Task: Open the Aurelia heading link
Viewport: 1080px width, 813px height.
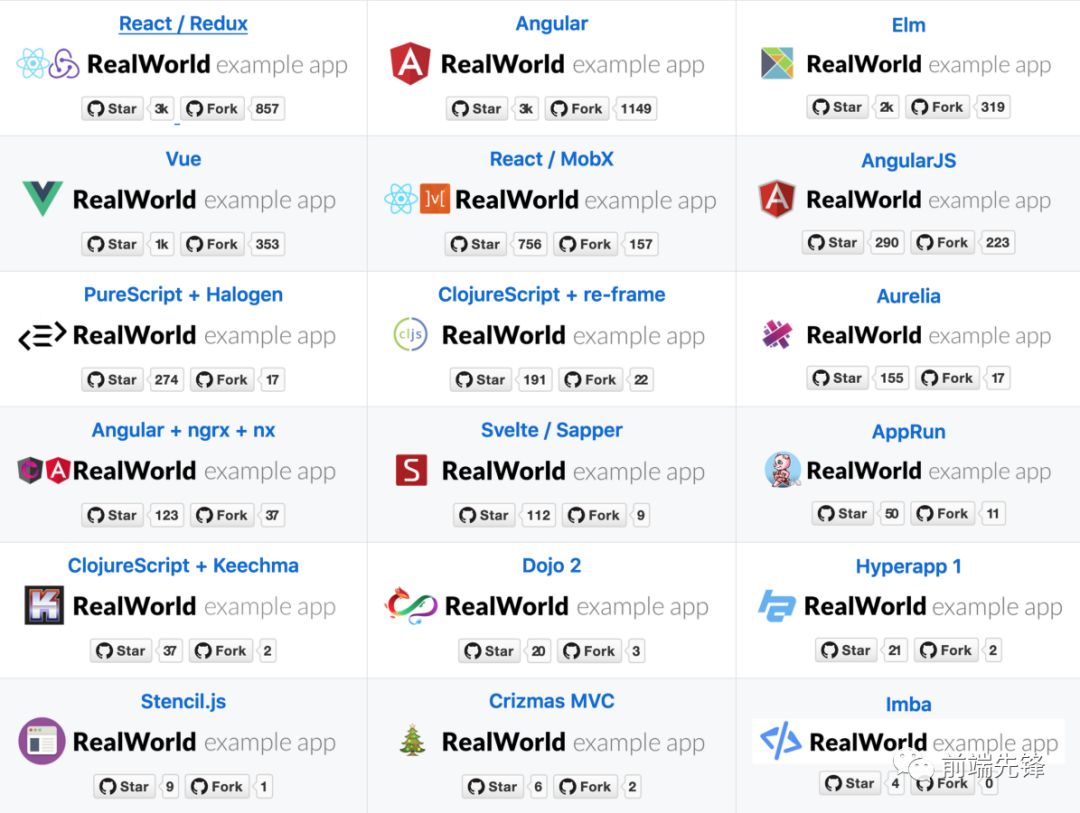Action: 908,296
